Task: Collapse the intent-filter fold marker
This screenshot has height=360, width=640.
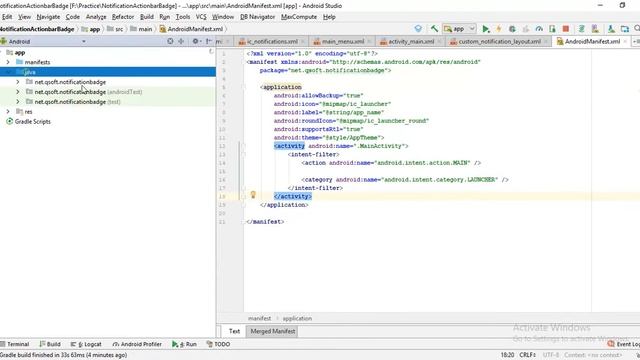Action: pyautogui.click(x=244, y=154)
